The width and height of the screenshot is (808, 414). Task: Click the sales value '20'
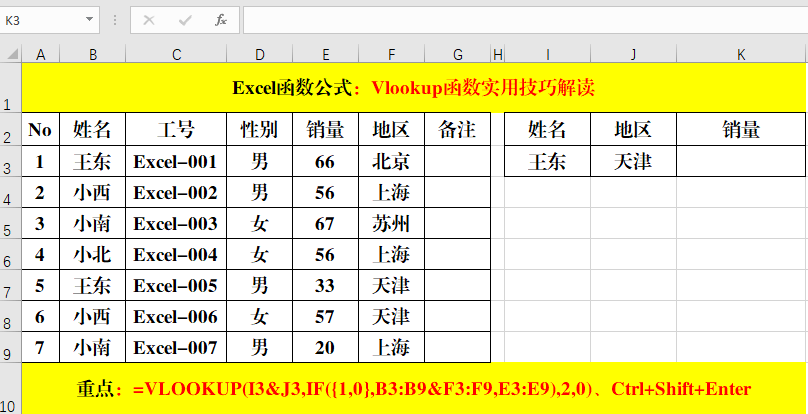(x=326, y=347)
